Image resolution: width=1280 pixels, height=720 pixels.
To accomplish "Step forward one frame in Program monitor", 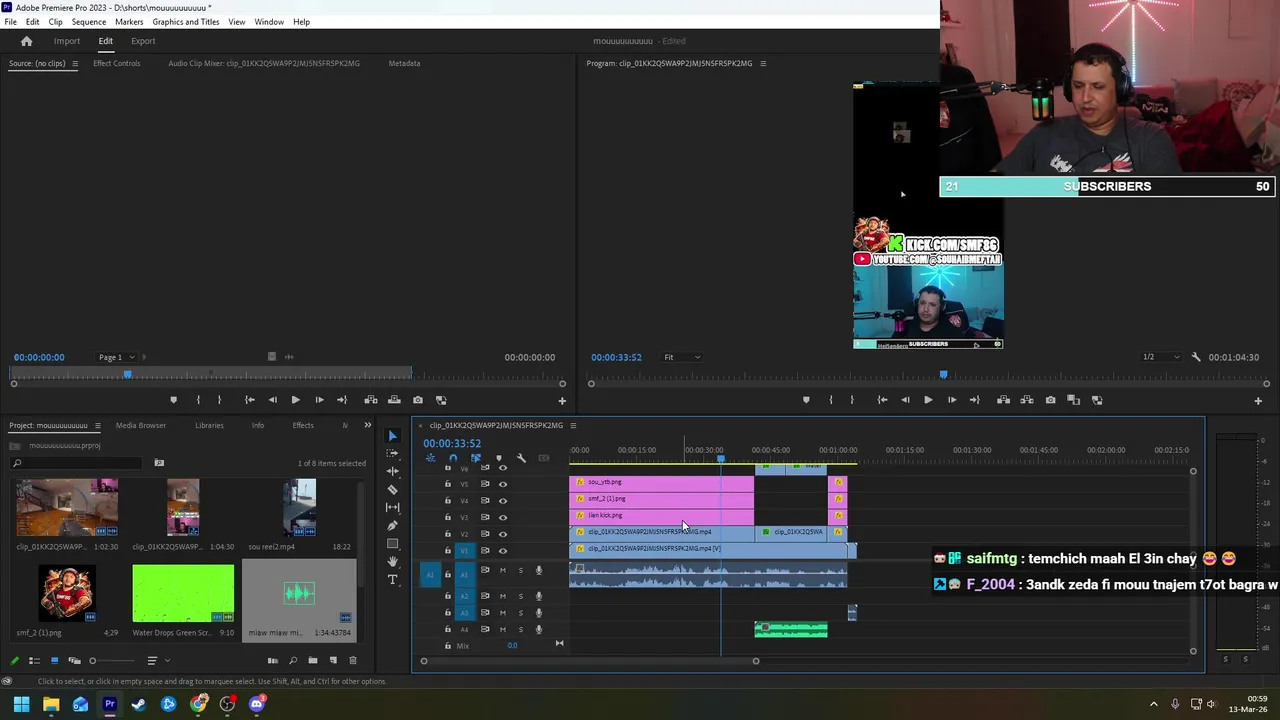I will pyautogui.click(x=951, y=400).
